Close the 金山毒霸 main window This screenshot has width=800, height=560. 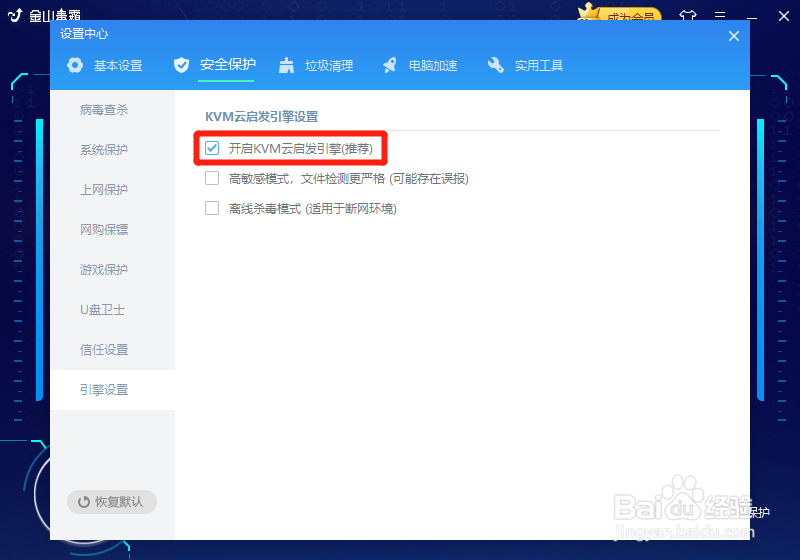(x=784, y=16)
